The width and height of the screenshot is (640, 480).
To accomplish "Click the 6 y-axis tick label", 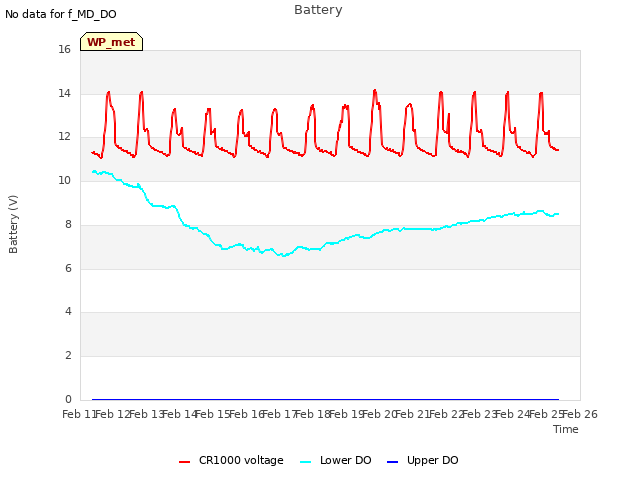I will pos(68,268).
